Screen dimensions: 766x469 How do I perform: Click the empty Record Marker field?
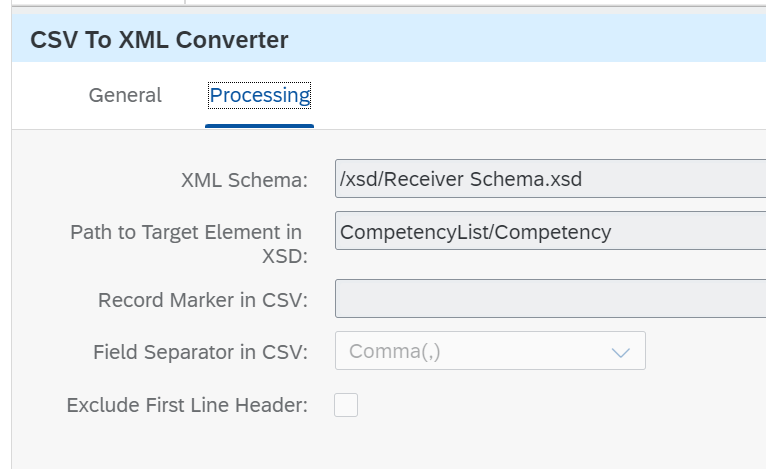[x=550, y=299]
